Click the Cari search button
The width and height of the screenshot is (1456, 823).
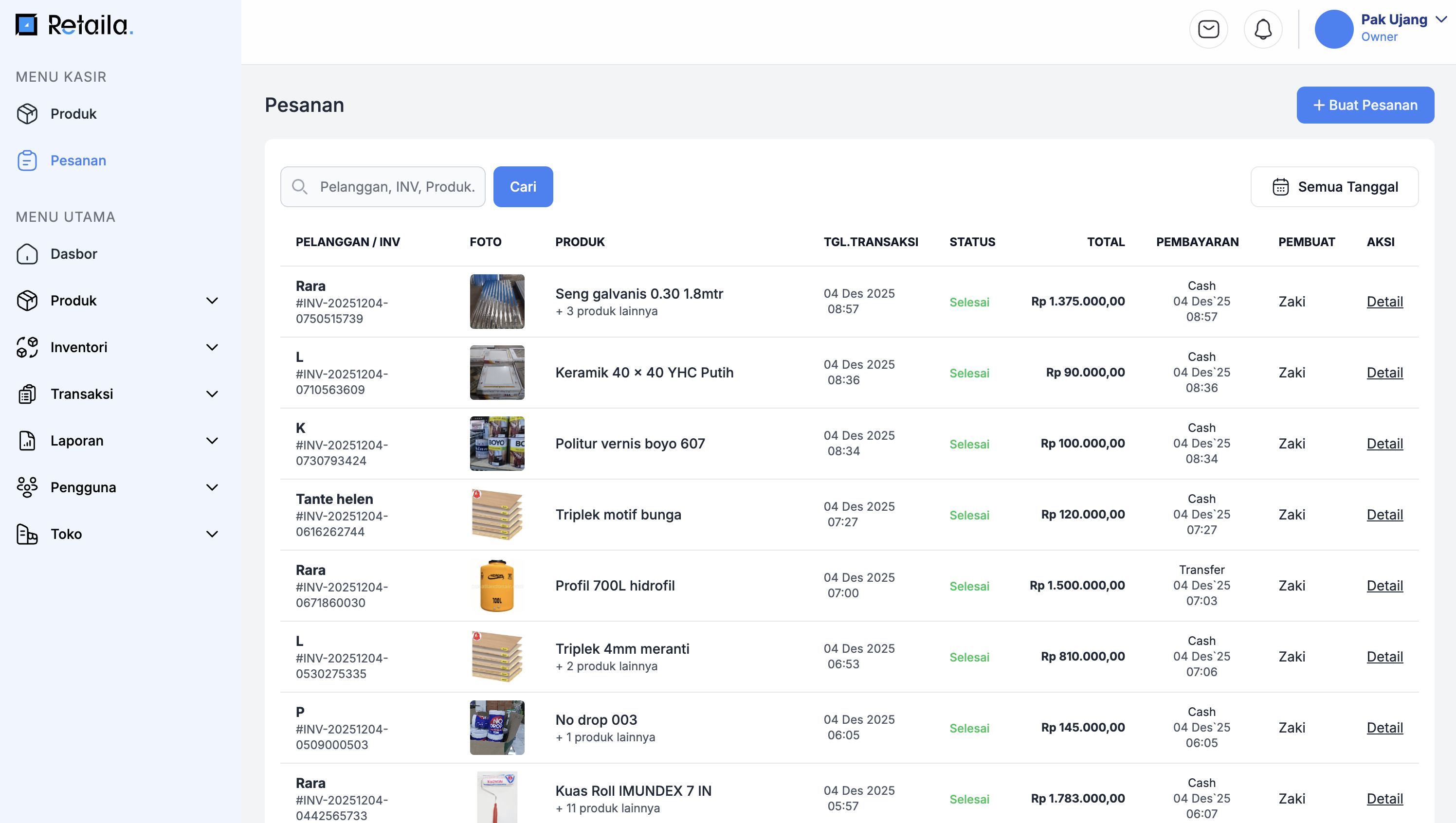click(523, 186)
